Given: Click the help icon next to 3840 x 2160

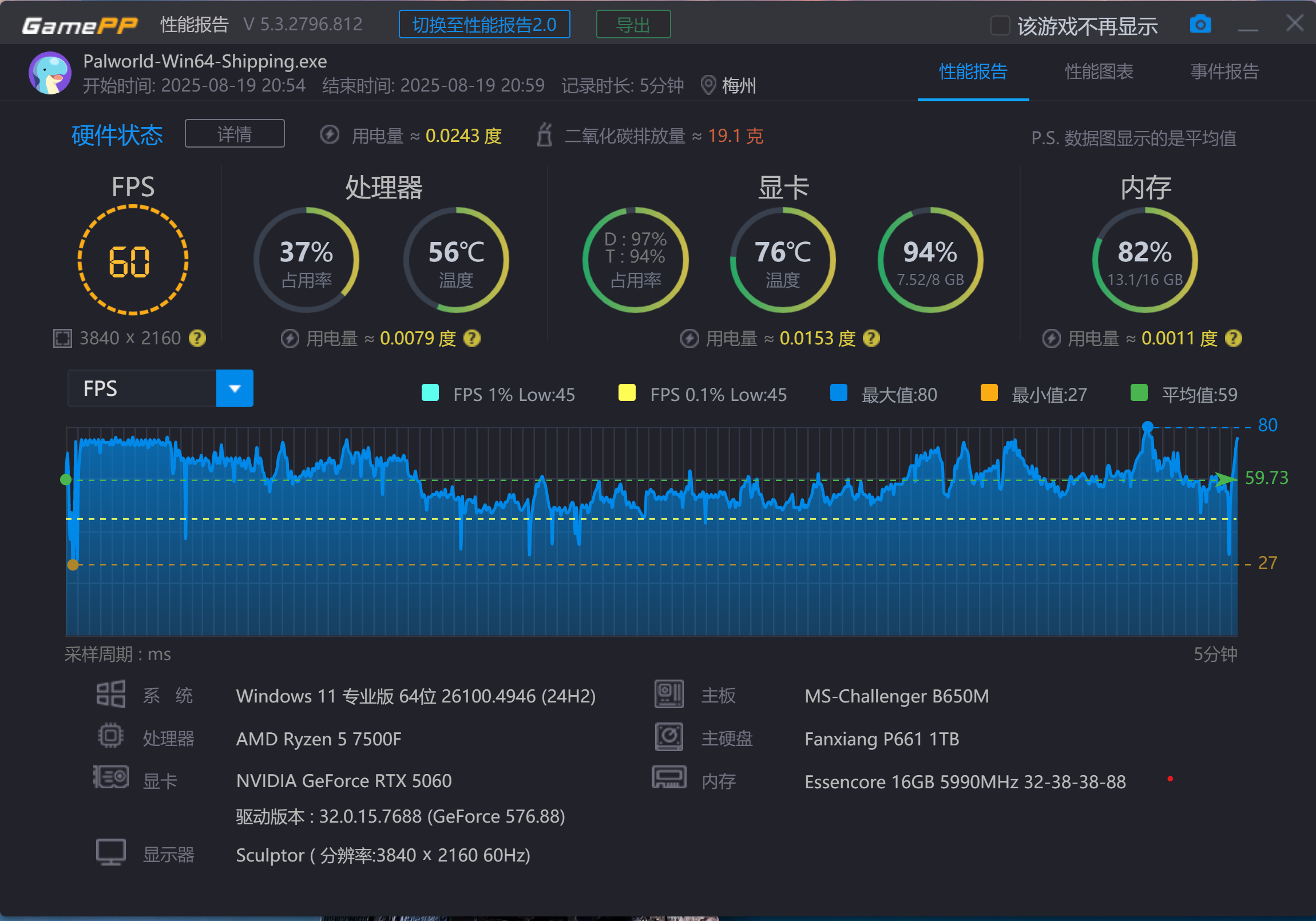Looking at the screenshot, I should coord(197,338).
